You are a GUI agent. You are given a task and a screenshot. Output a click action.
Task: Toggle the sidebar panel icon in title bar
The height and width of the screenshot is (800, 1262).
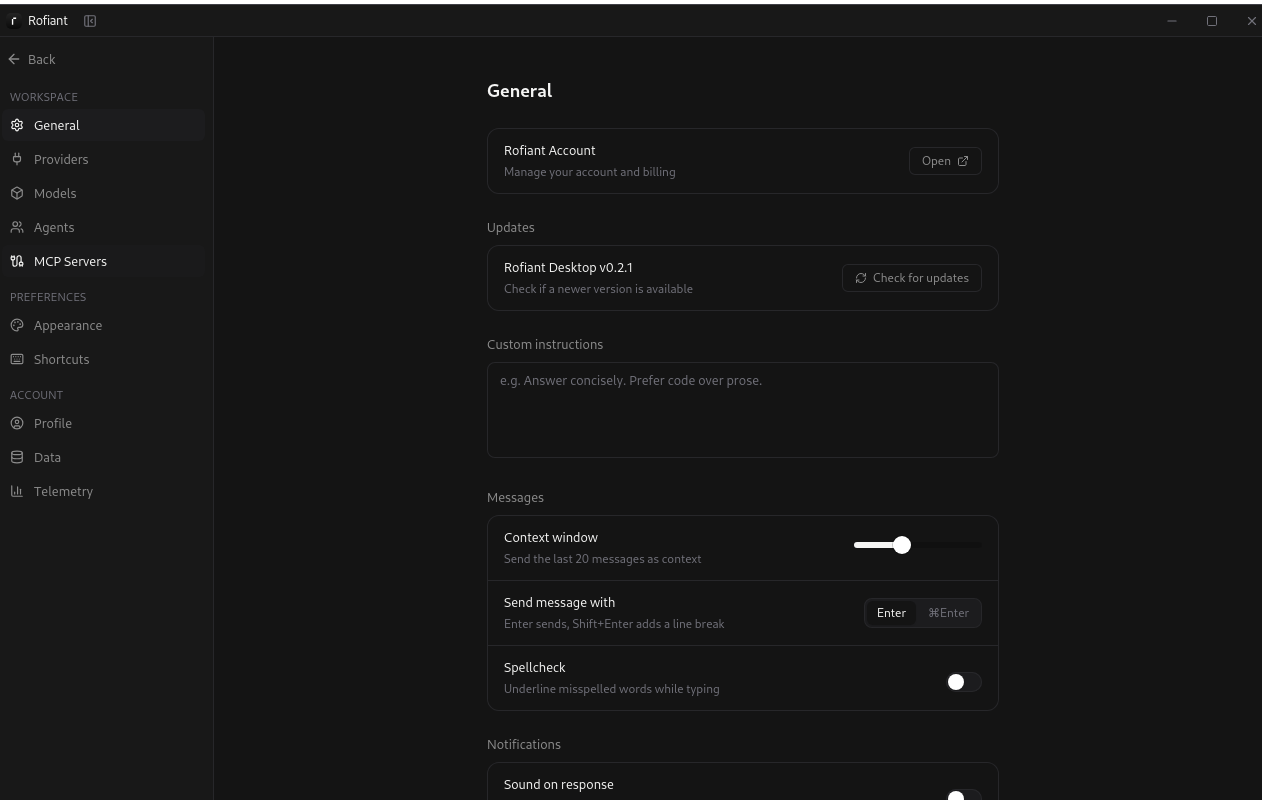tap(90, 21)
